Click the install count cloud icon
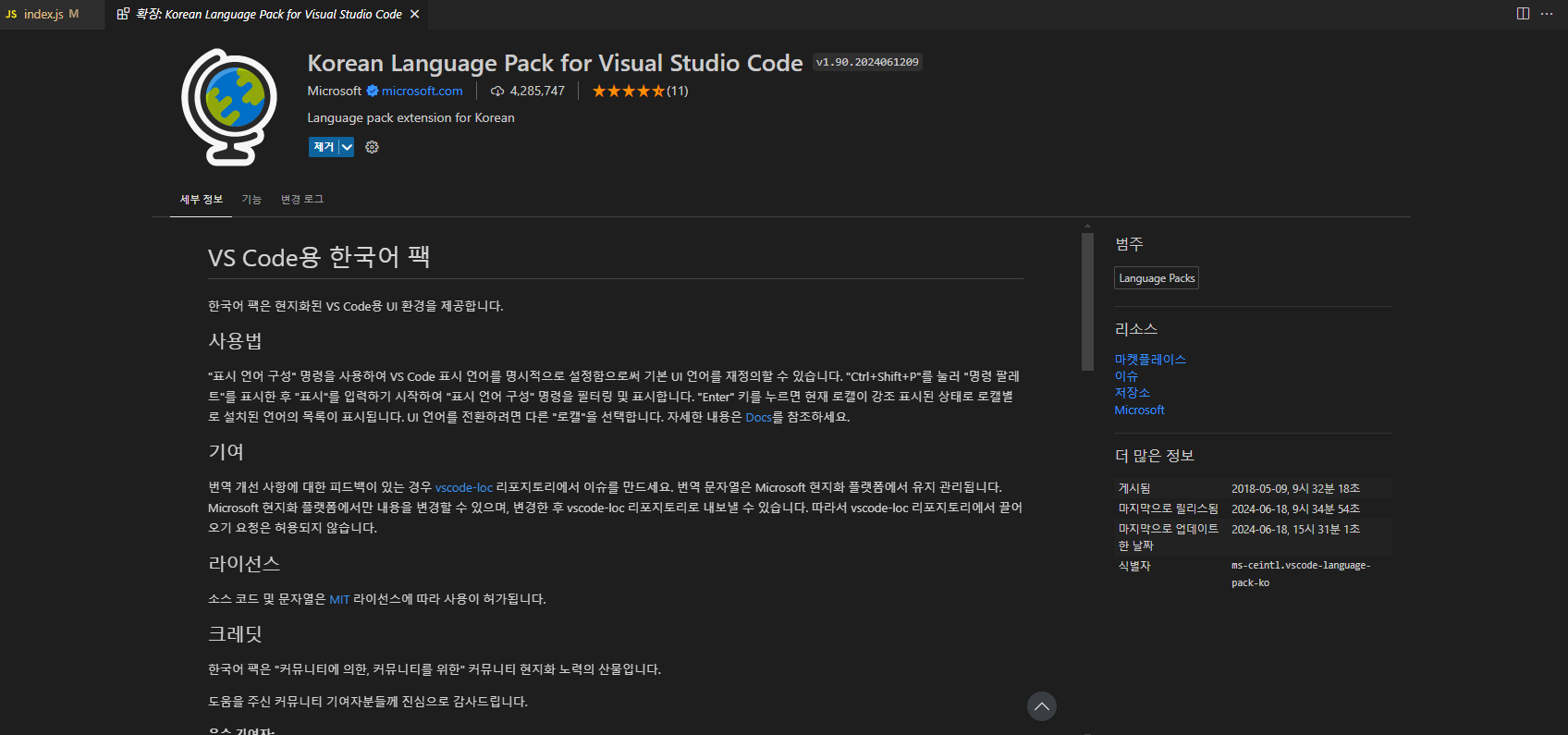Viewport: 1568px width, 735px height. [497, 91]
